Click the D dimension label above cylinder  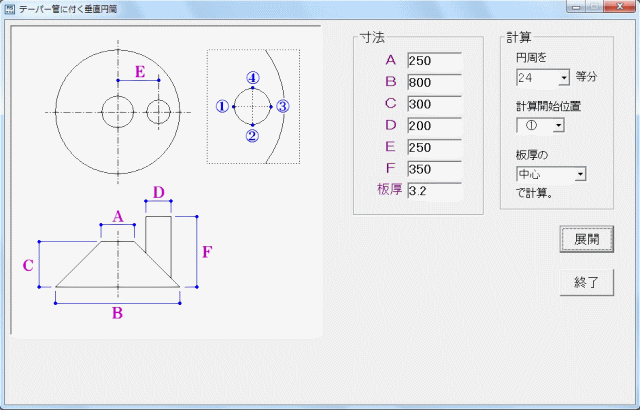pyautogui.click(x=158, y=192)
